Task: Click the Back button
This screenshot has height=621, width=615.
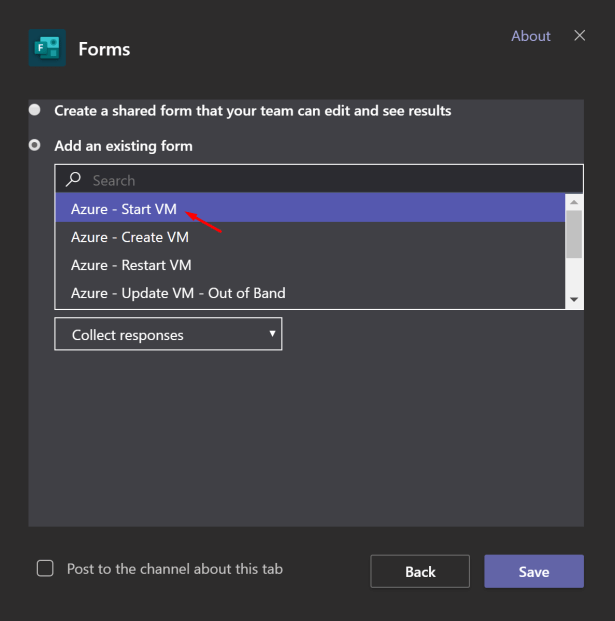Action: tap(420, 571)
